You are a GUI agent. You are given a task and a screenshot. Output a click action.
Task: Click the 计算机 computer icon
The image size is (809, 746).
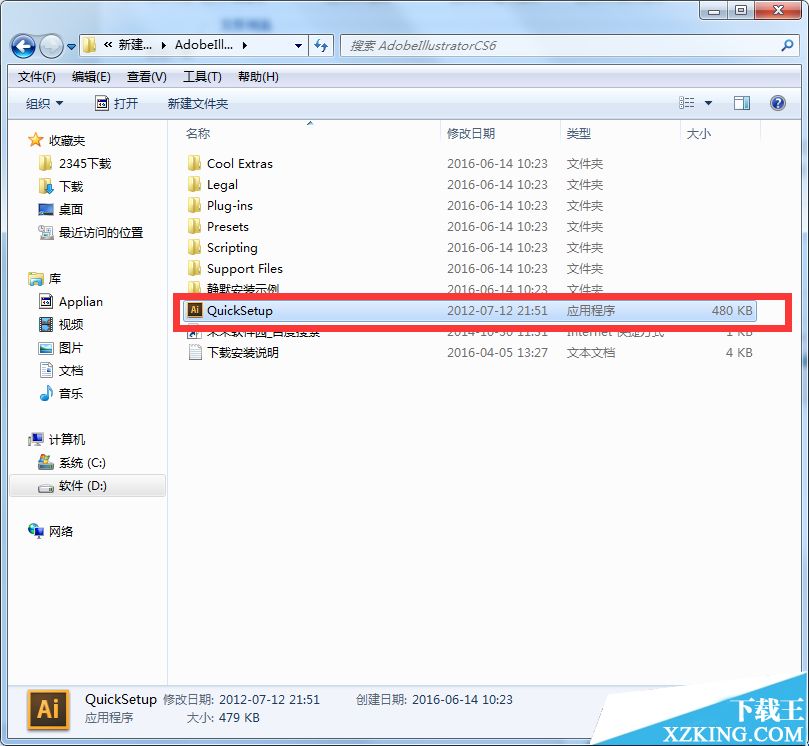pos(36,439)
